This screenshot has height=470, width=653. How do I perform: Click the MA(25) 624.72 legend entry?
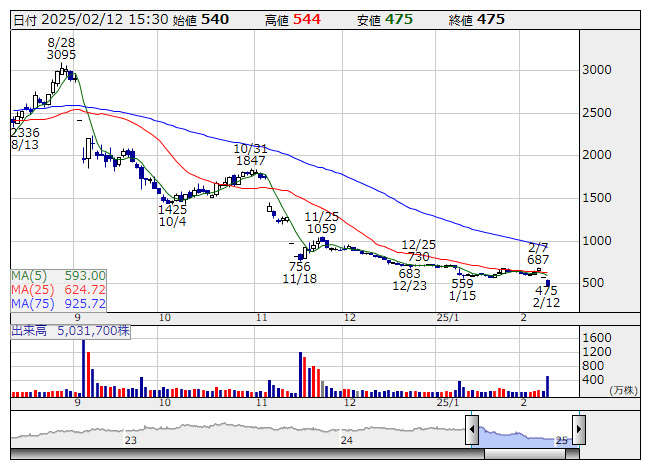pos(58,289)
